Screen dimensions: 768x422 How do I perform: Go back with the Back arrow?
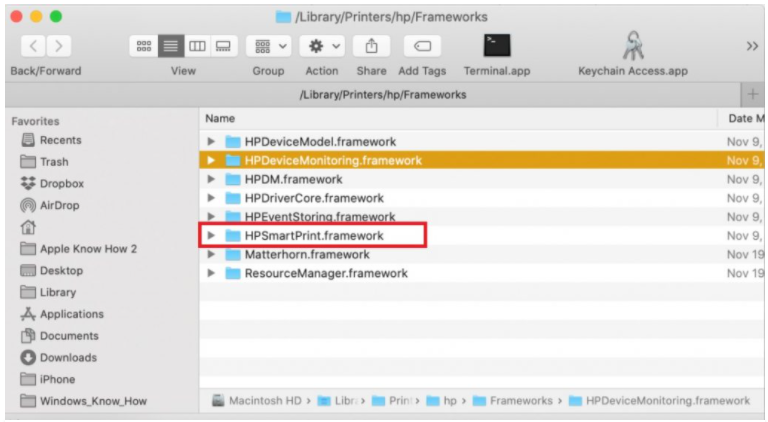[x=32, y=46]
